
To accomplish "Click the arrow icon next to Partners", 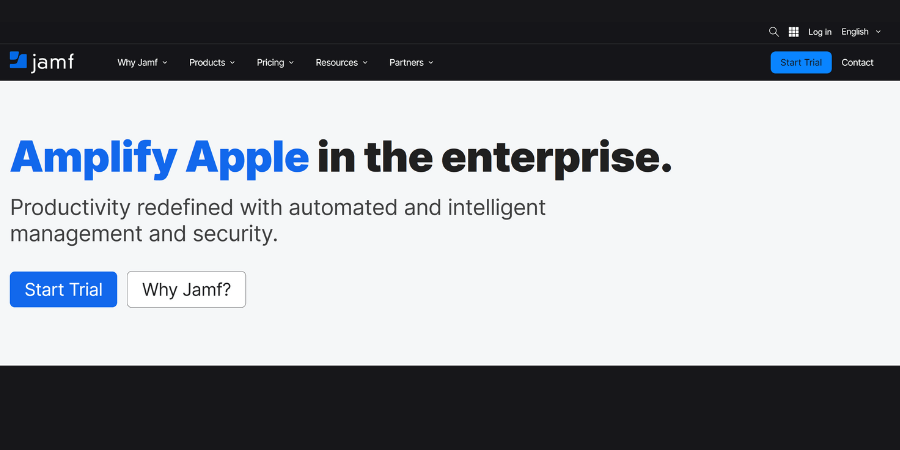I will coord(431,63).
